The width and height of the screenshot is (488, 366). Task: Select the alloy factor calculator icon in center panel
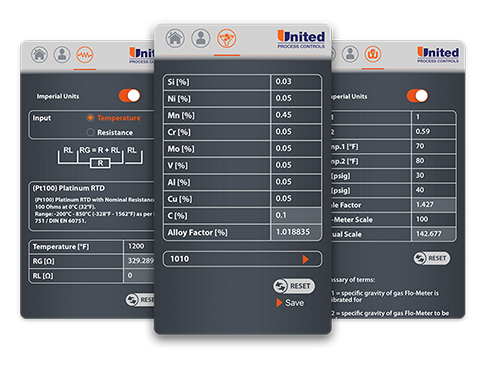click(x=227, y=38)
